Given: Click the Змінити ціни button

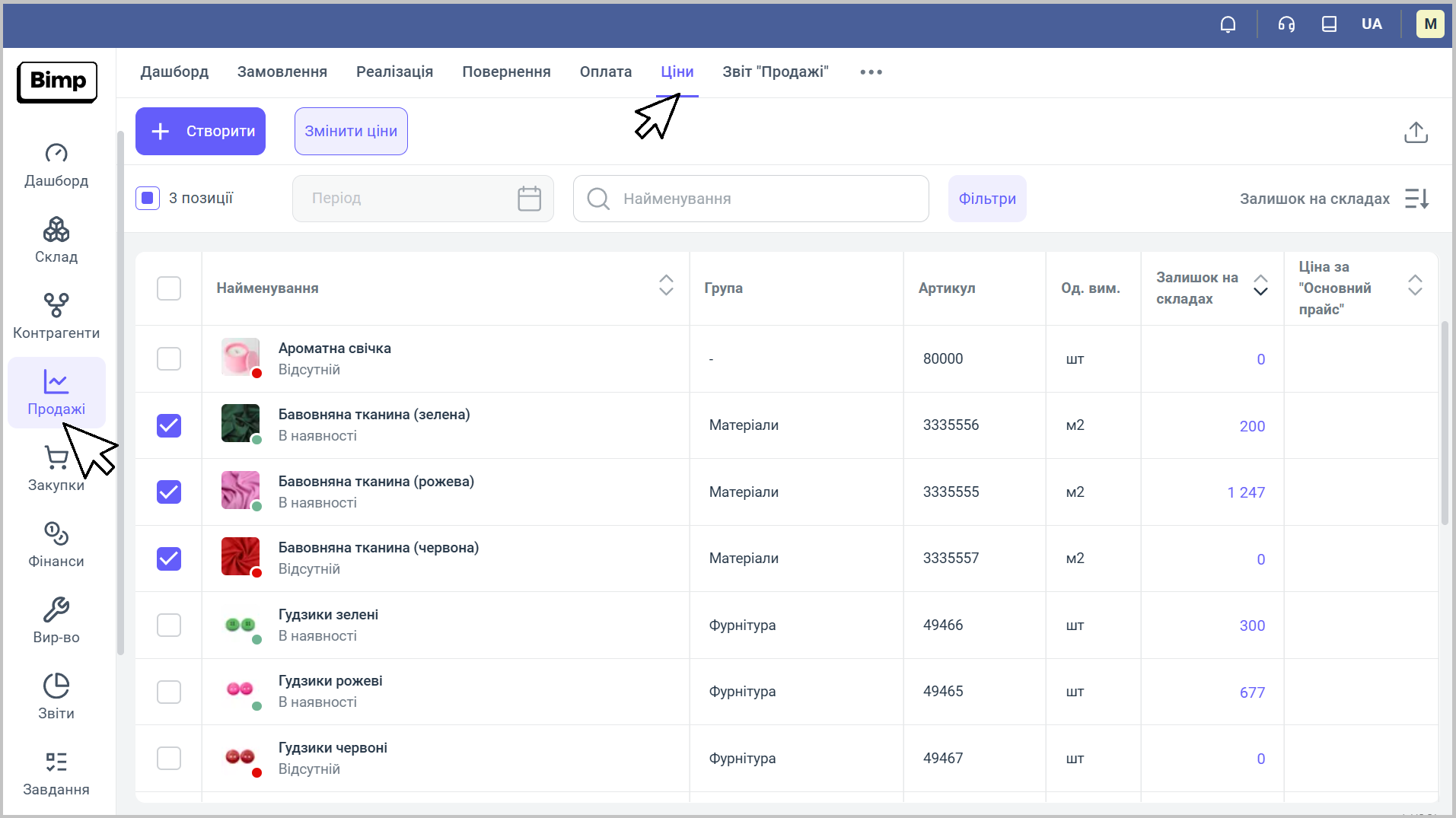Looking at the screenshot, I should click(x=351, y=132).
